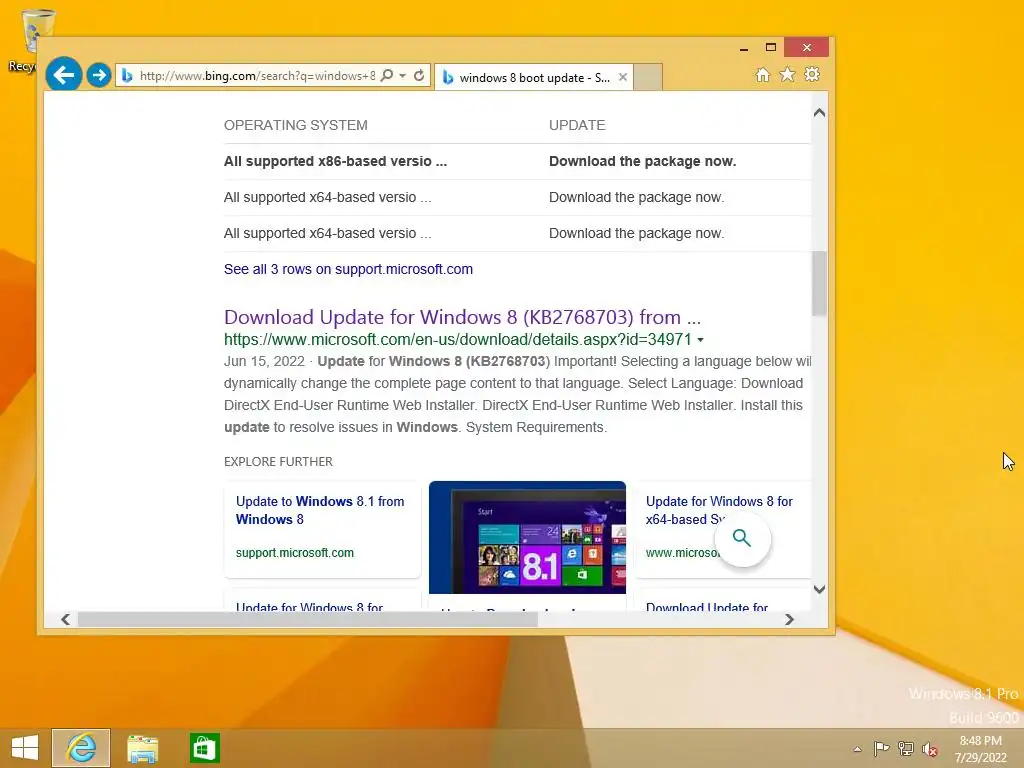Click the vertical scrollbar up arrow

819,113
